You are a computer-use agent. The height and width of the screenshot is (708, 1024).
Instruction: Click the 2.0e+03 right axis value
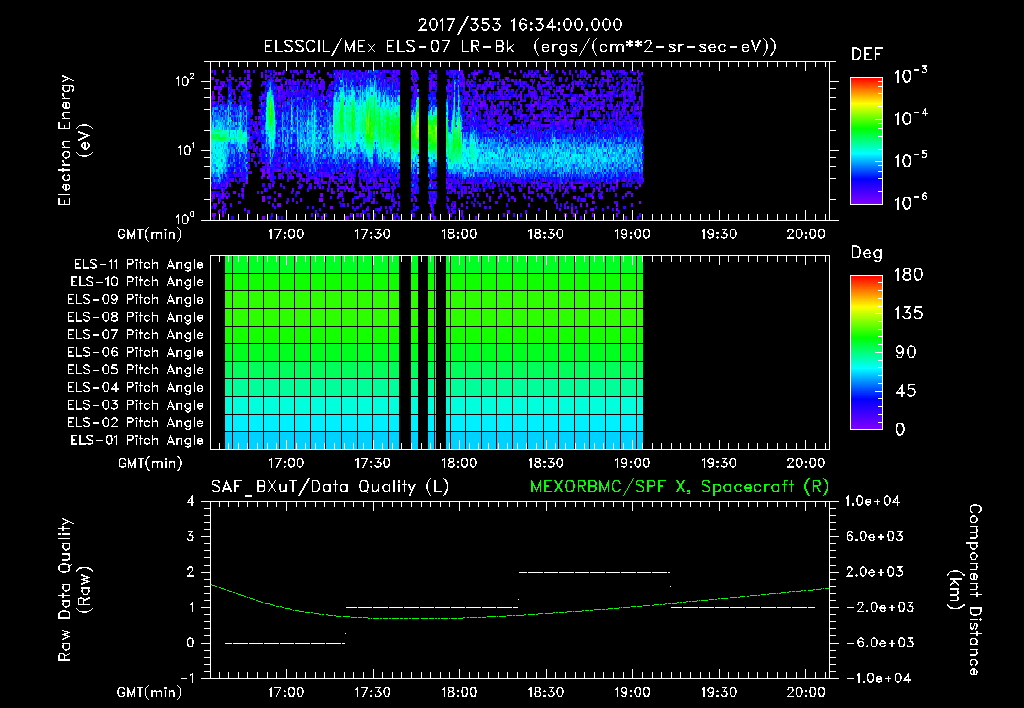(875, 572)
